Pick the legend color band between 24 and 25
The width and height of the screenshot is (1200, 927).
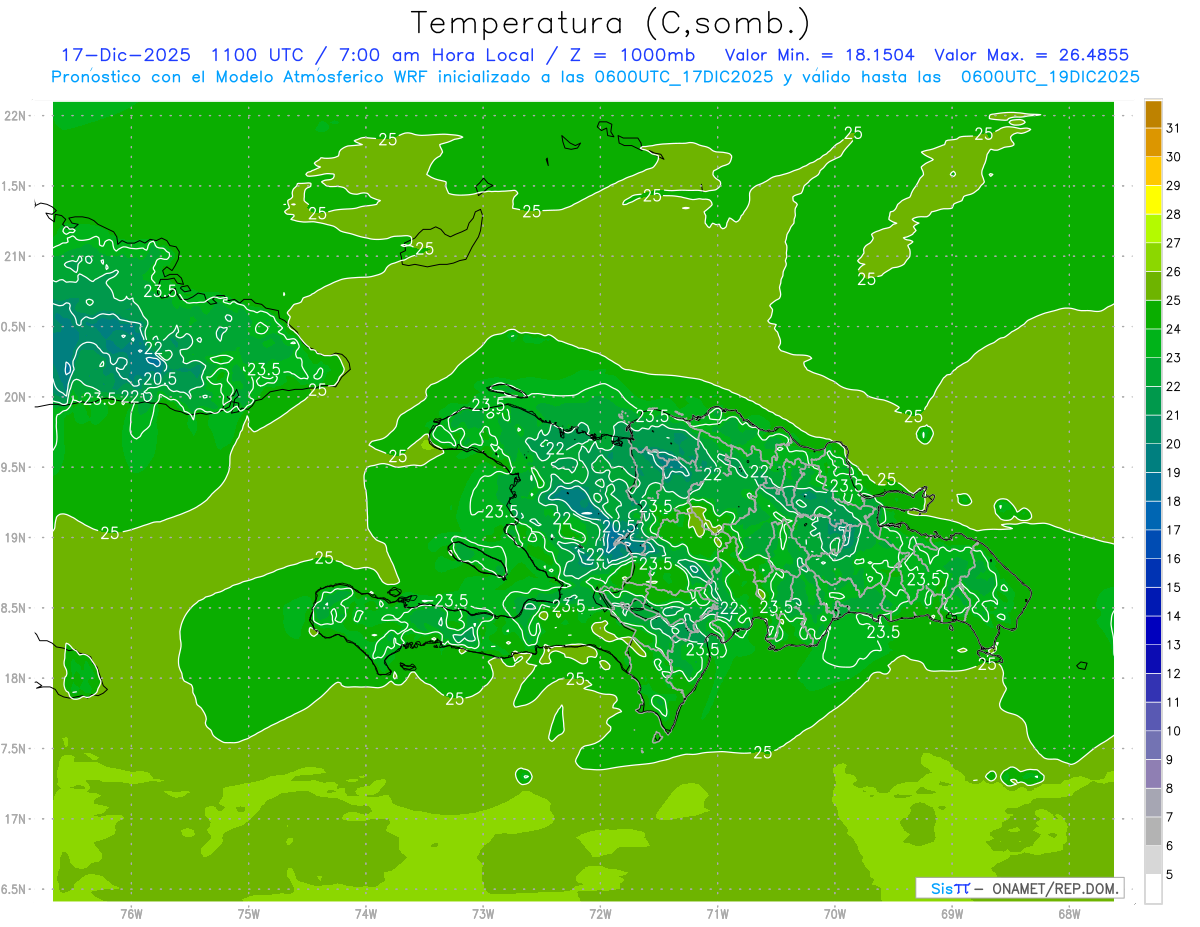coord(1153,315)
